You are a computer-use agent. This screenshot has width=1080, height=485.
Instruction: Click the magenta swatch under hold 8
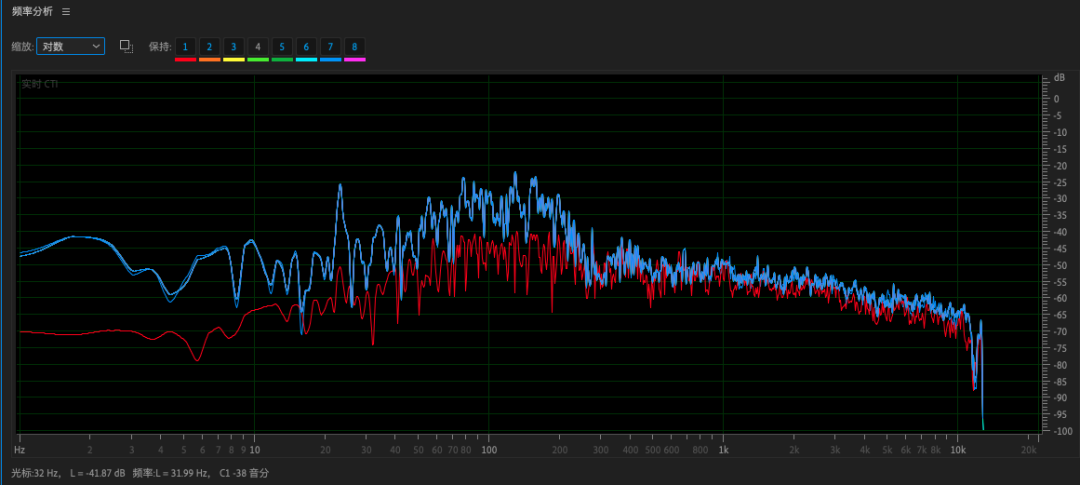355,60
